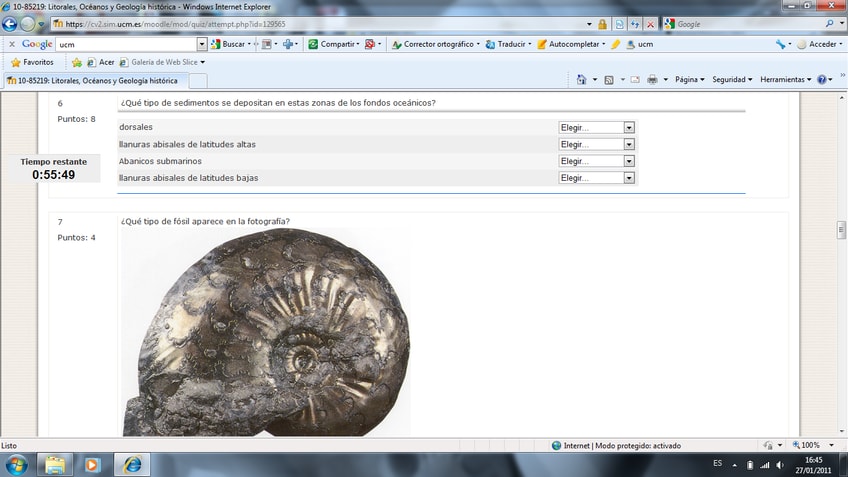Click the Galería de Web Slice link

click(x=167, y=62)
